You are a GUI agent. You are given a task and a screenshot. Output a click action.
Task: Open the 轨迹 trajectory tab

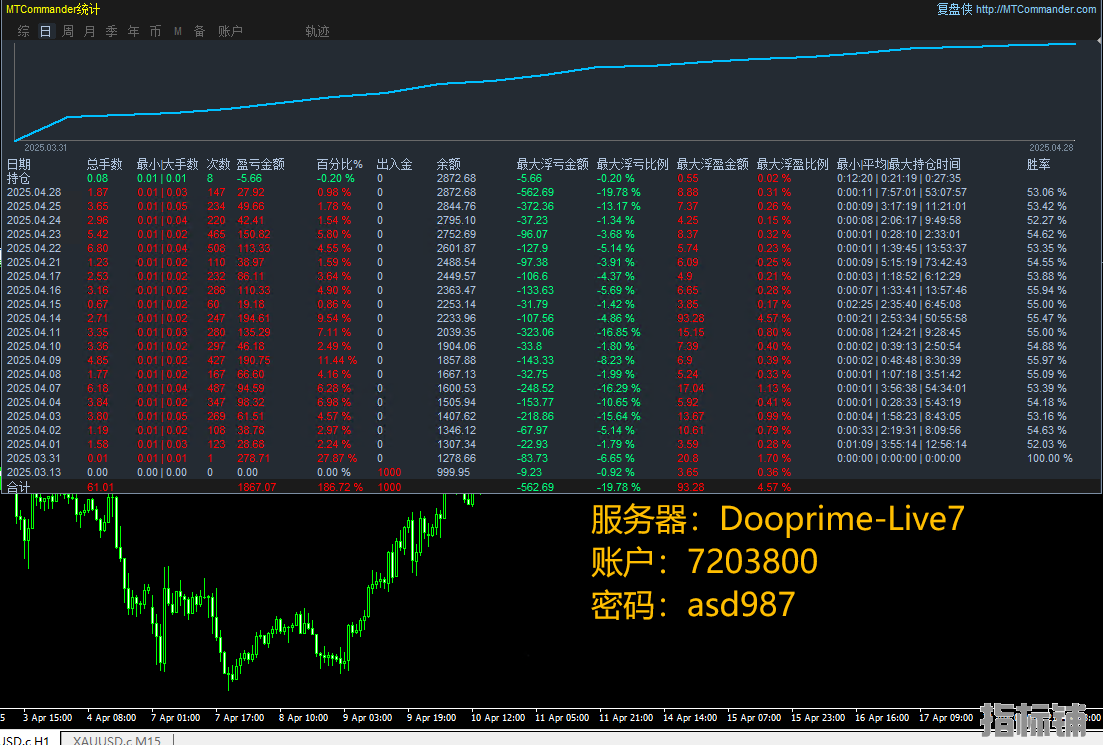[x=317, y=31]
